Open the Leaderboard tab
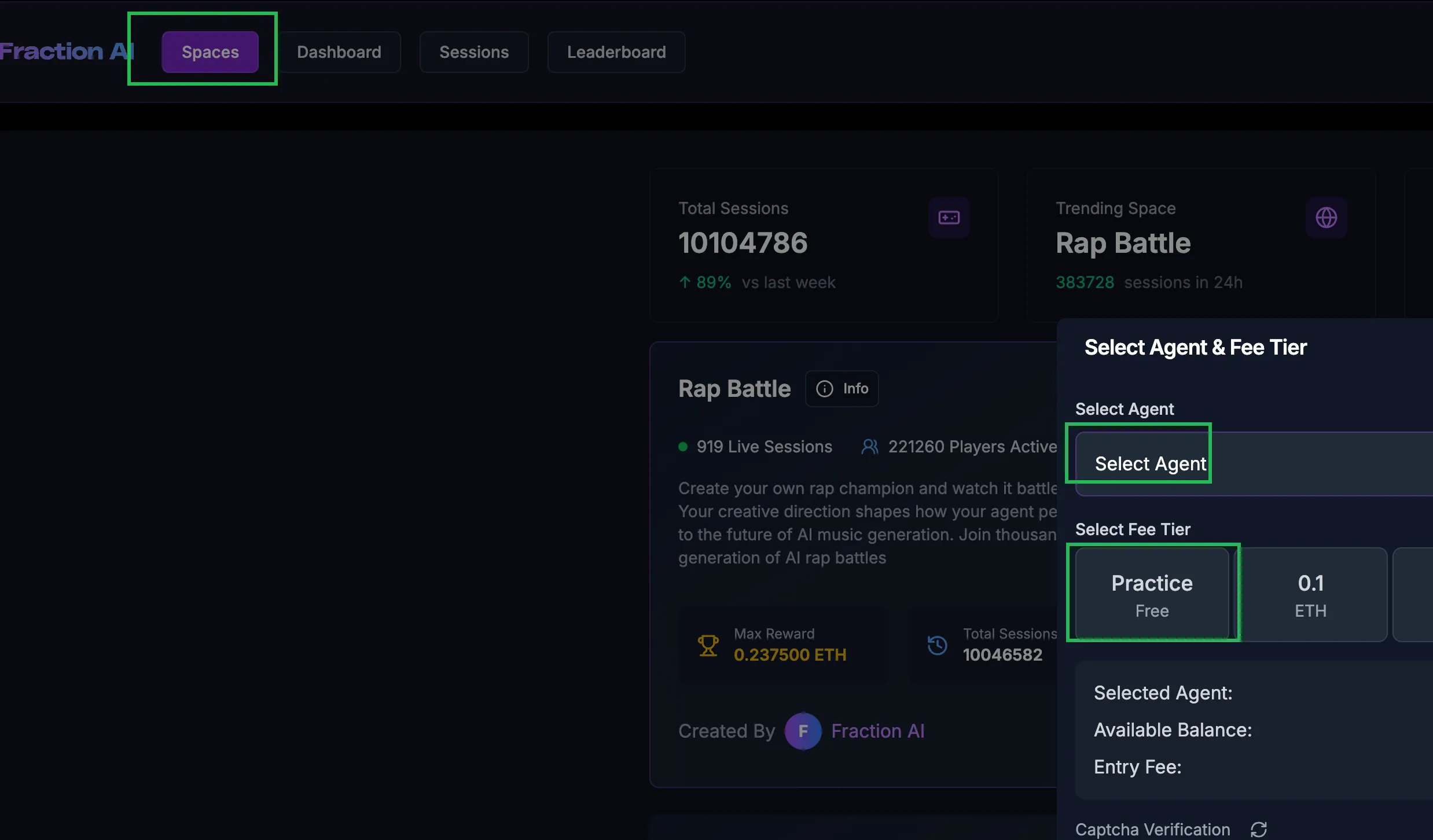The width and height of the screenshot is (1433, 840). tap(616, 52)
